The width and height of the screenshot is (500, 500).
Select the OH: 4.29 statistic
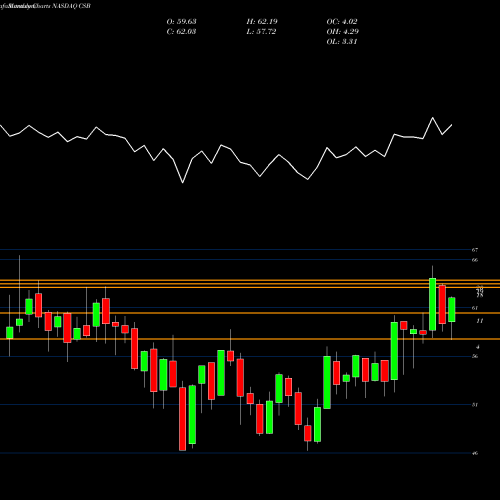(x=342, y=32)
